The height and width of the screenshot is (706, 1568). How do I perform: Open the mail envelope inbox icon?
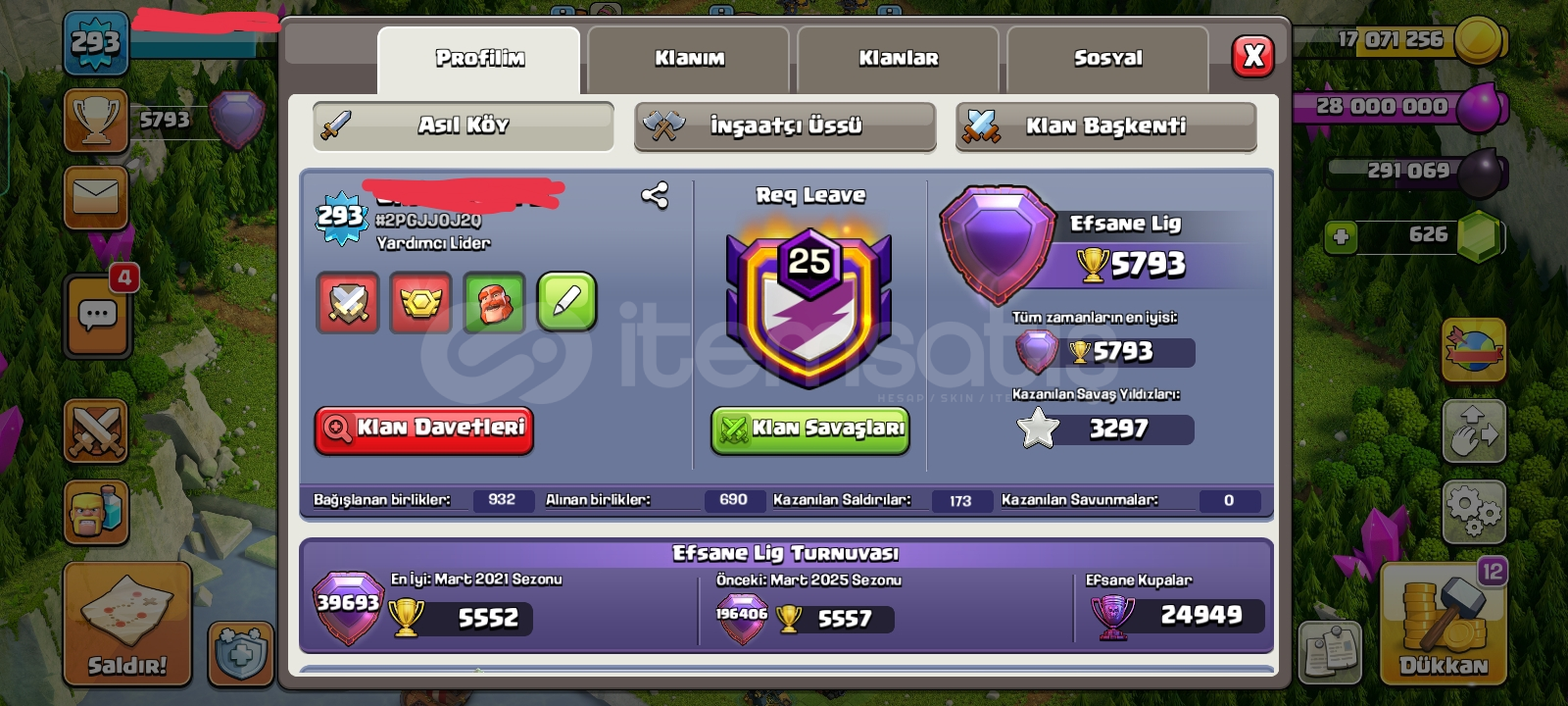pyautogui.click(x=96, y=197)
